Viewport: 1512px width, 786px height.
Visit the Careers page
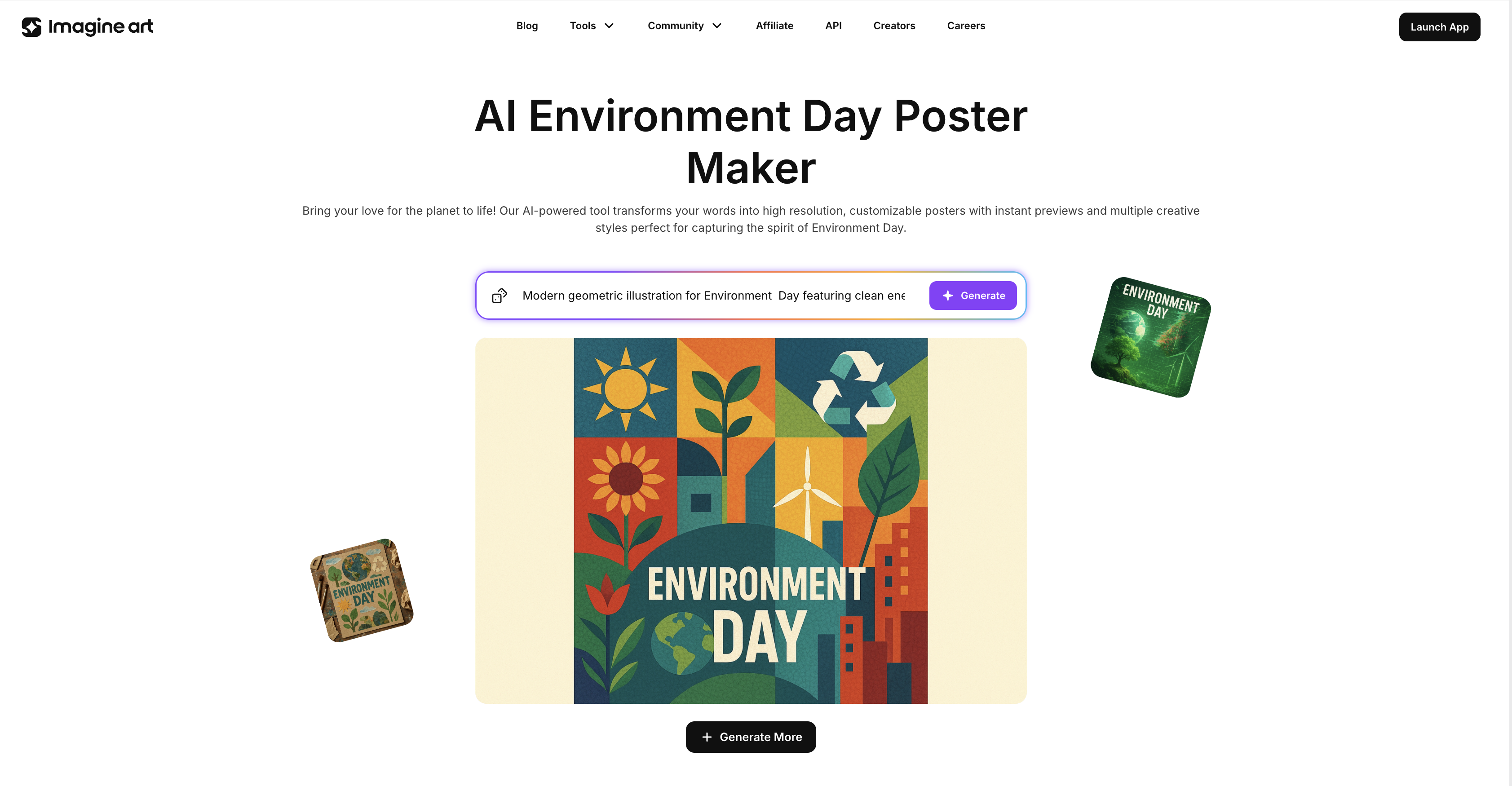pos(965,26)
